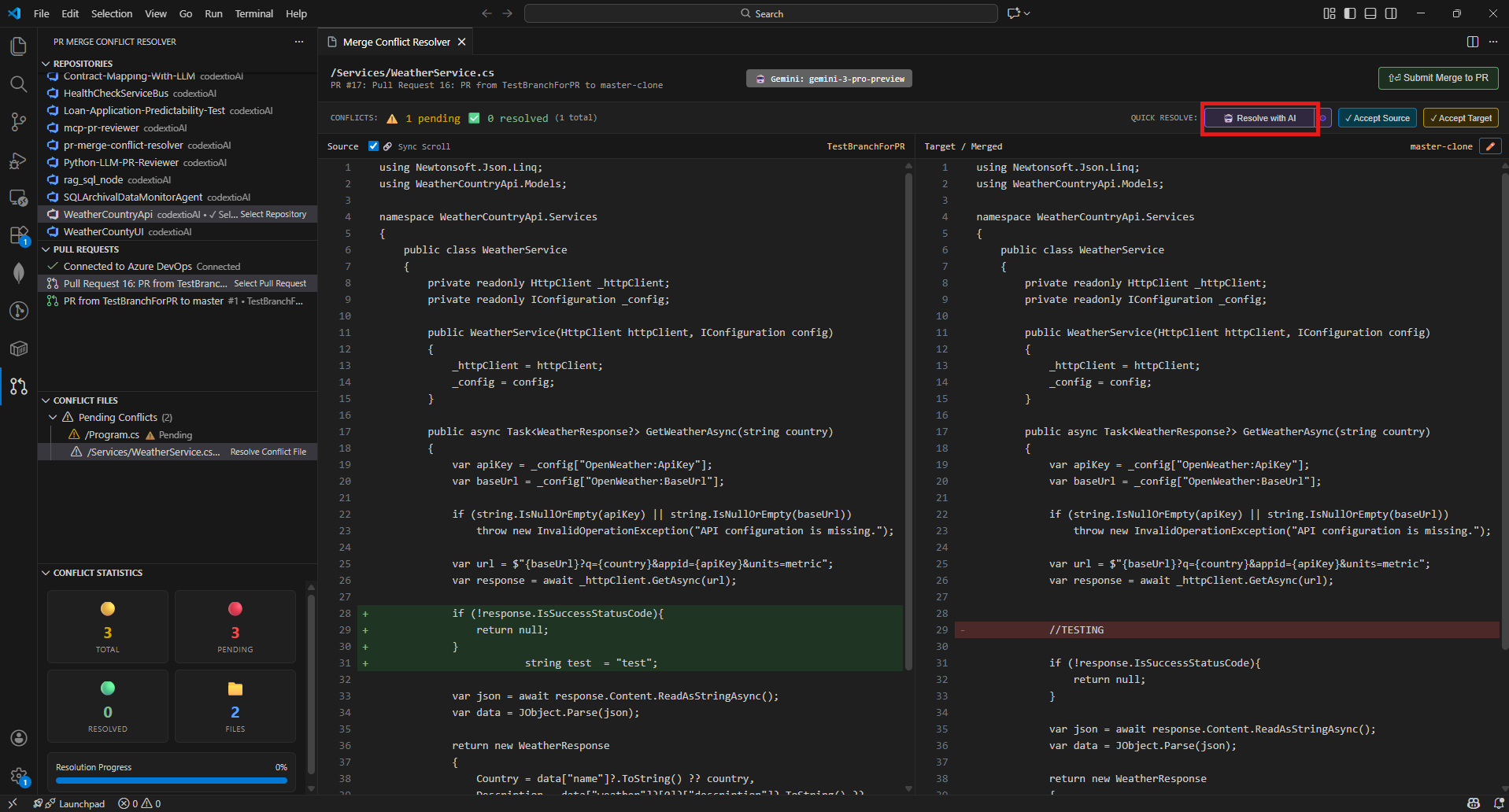This screenshot has width=1509, height=812.
Task: Open Remote Explorer in activity bar
Action: pos(18,197)
